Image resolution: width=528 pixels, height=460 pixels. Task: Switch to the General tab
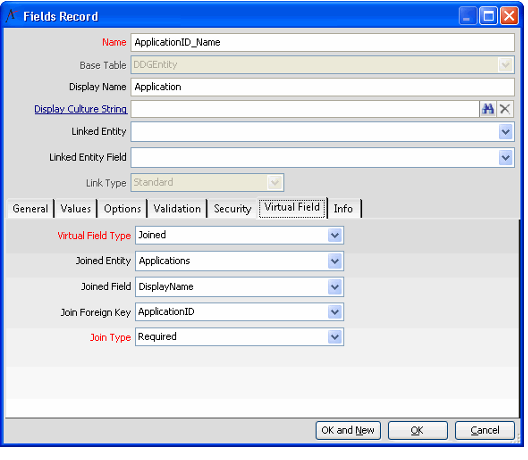pos(30,209)
